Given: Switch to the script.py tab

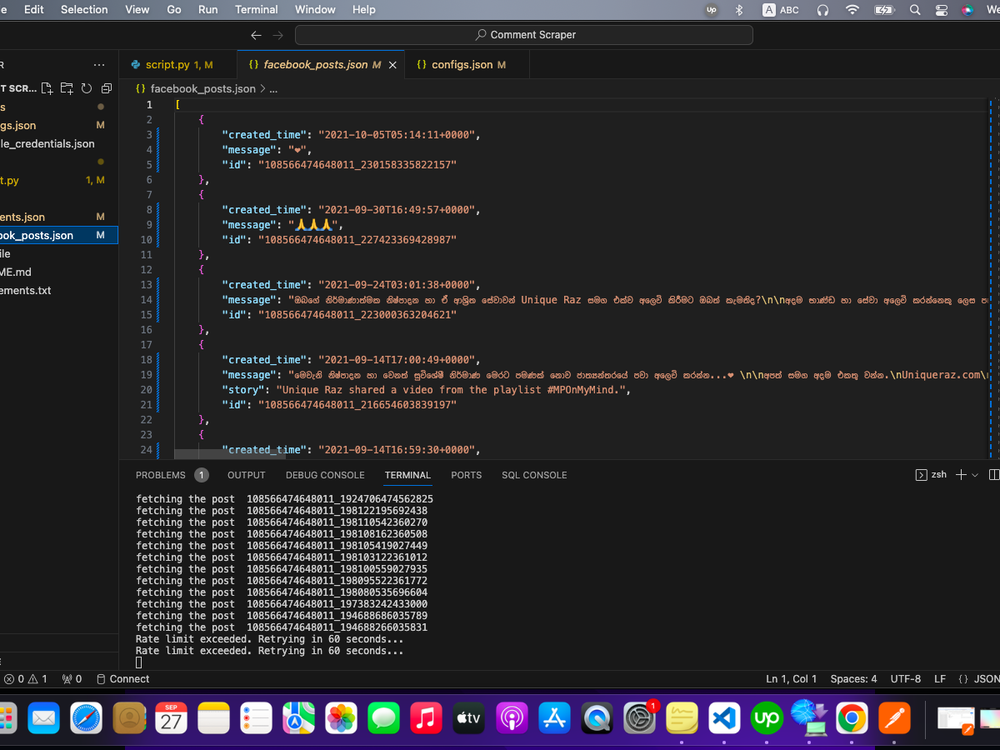Looking at the screenshot, I should click(175, 62).
